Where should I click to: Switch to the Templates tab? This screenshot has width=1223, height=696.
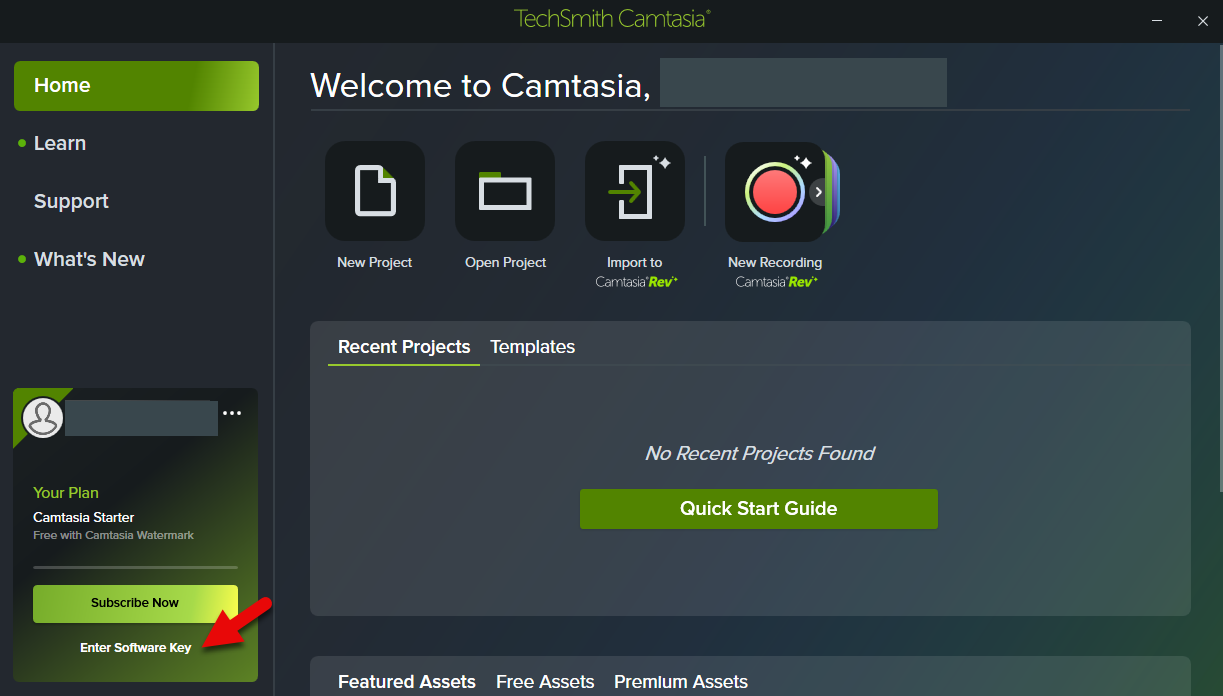[x=532, y=347]
